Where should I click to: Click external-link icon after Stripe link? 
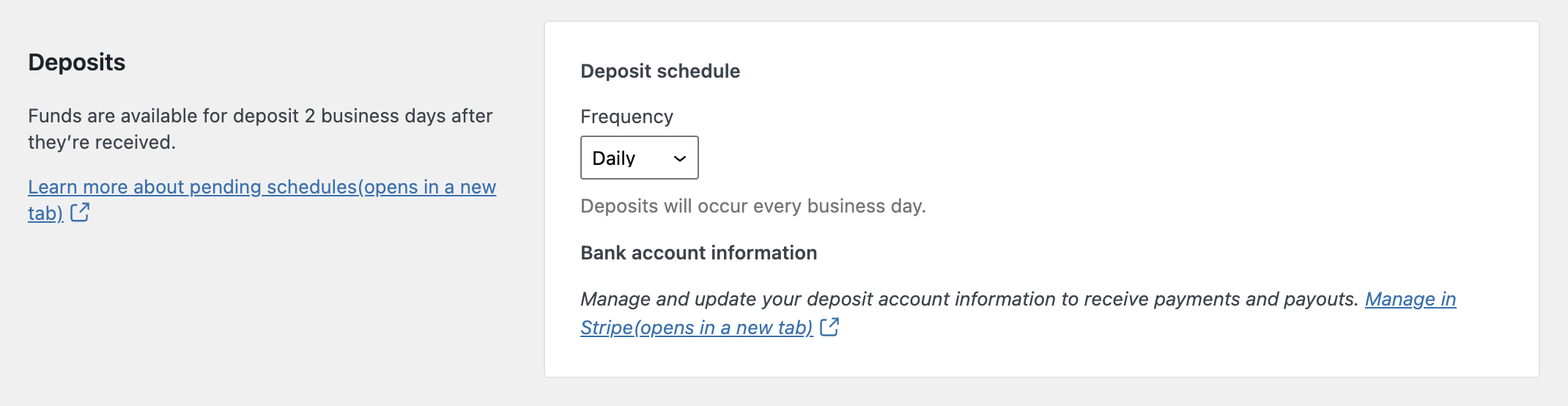(x=829, y=327)
